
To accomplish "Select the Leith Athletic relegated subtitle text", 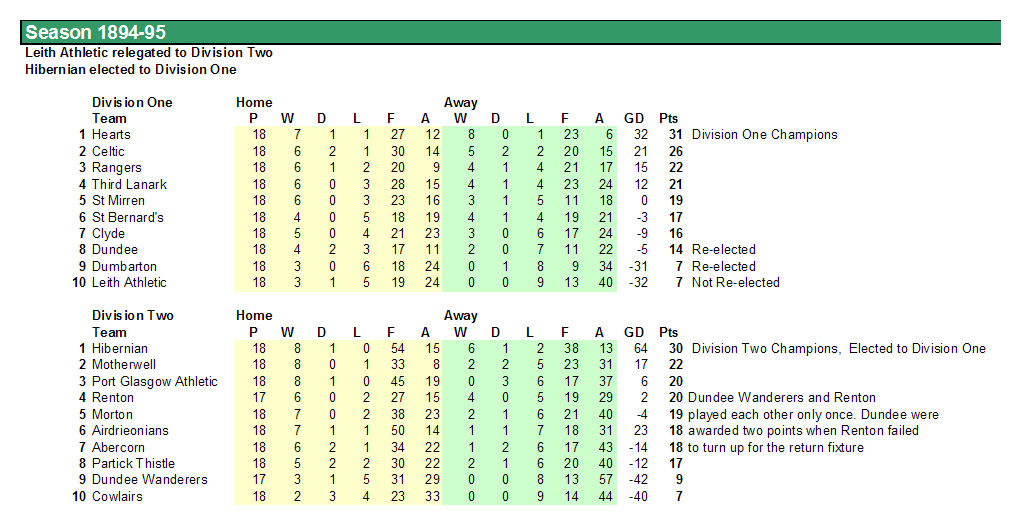I will click(148, 53).
